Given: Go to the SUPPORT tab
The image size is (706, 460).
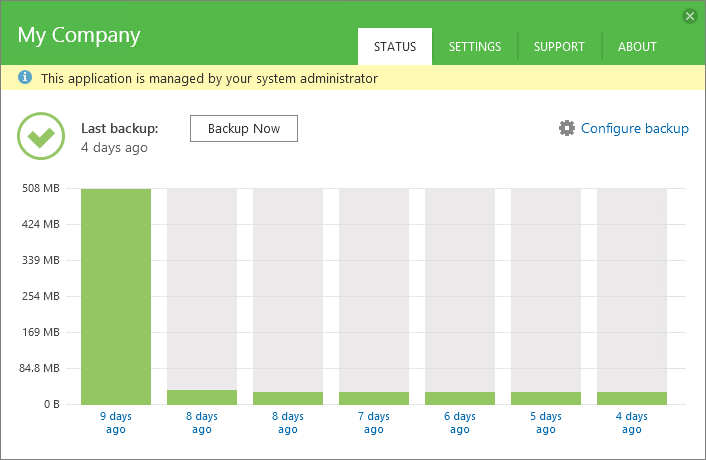Looking at the screenshot, I should click(x=559, y=46).
